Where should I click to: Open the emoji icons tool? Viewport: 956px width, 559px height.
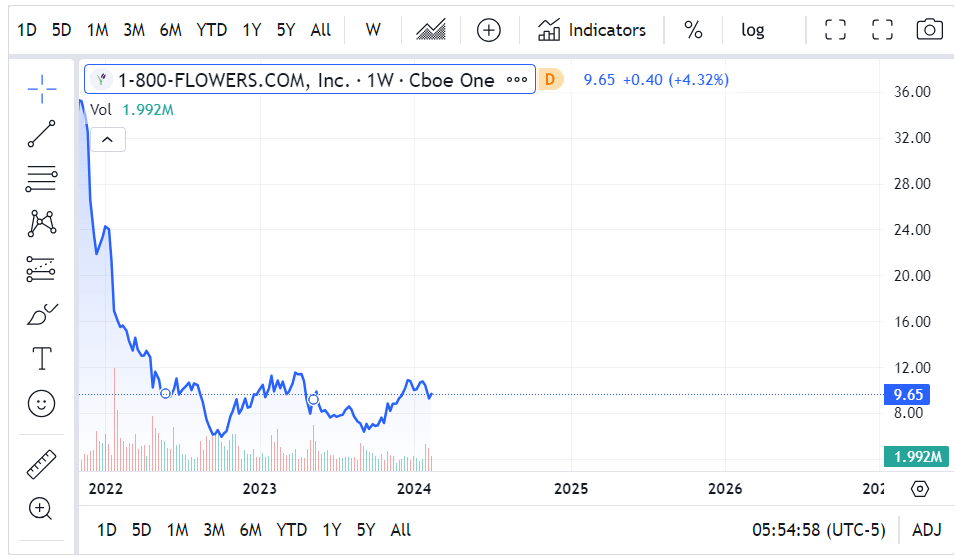41,404
